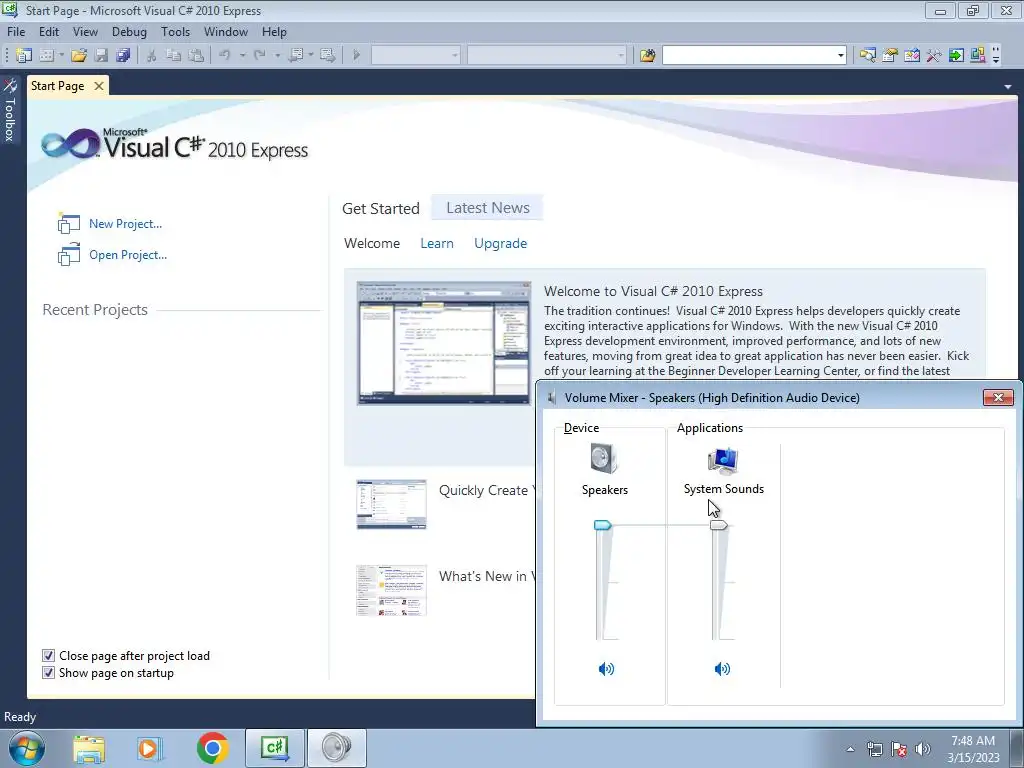Screen dimensions: 1024x768
Task: Open the toolbar options overflow dropdown
Action: [x=996, y=56]
